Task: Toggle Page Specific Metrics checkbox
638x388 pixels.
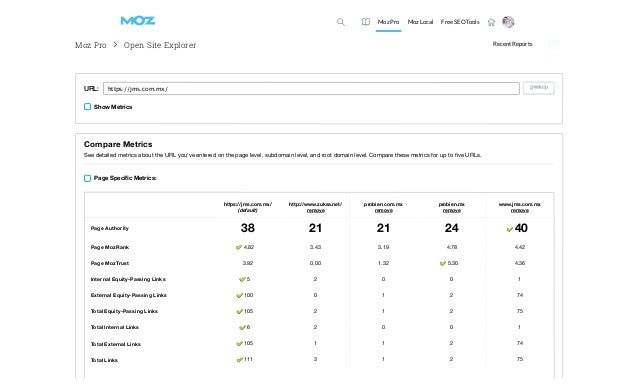Action: point(87,178)
